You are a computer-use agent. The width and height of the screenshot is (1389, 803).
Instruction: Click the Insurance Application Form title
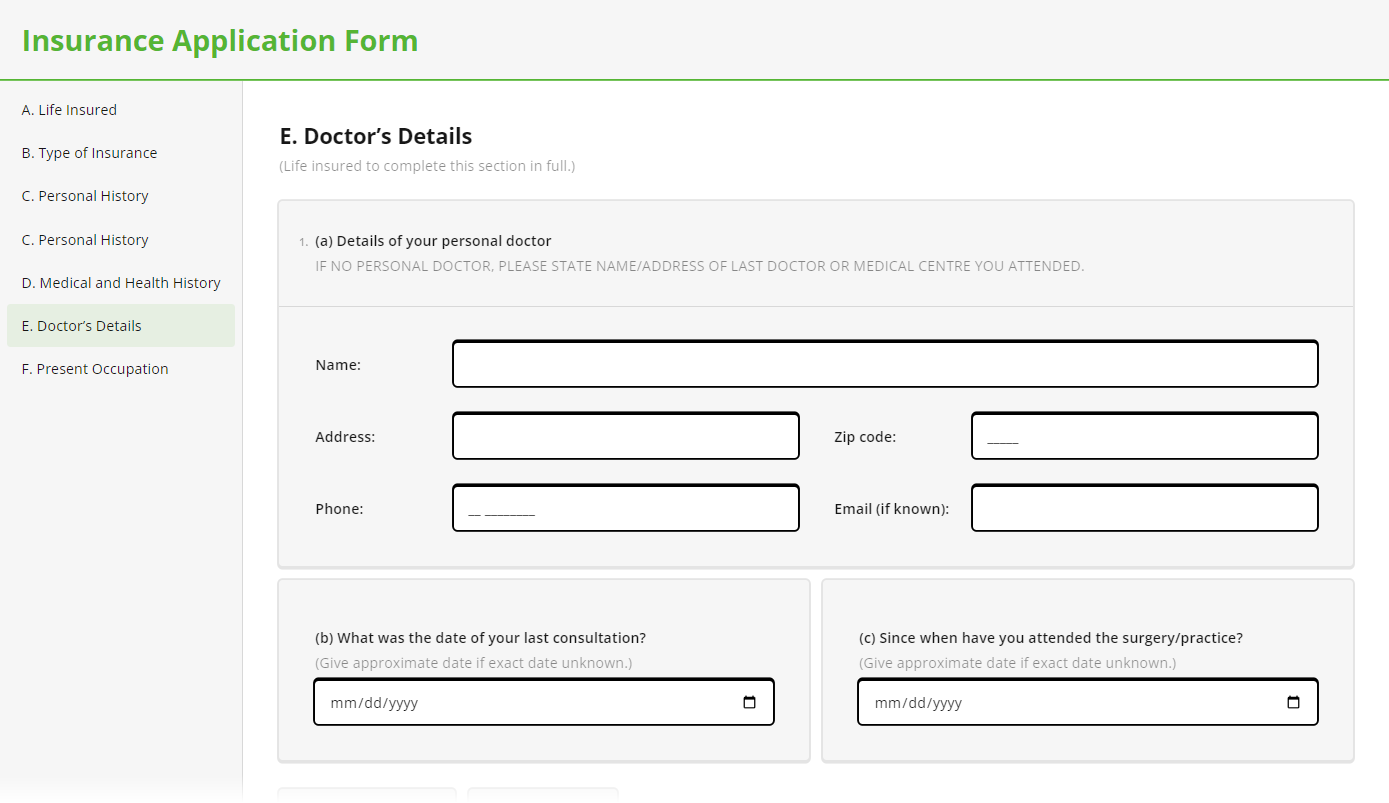(219, 41)
